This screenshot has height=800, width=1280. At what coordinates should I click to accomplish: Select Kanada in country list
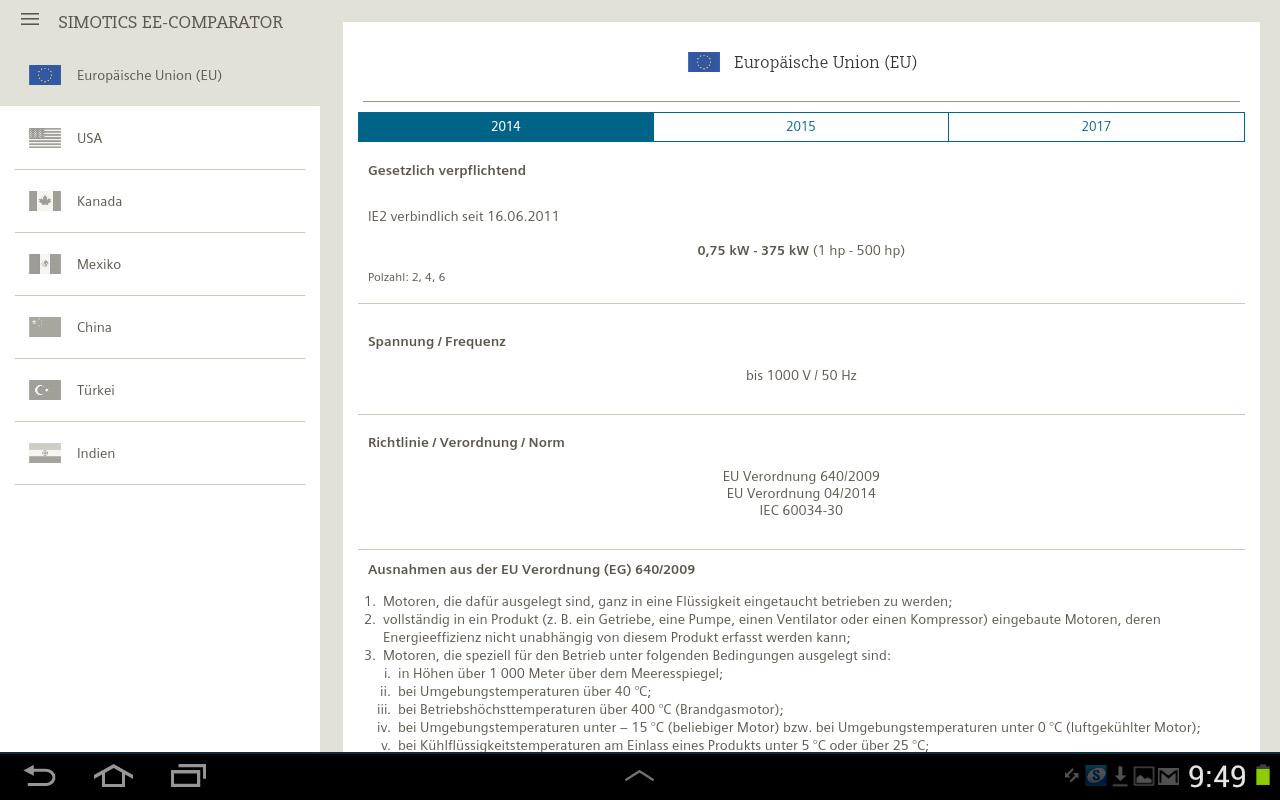point(160,201)
